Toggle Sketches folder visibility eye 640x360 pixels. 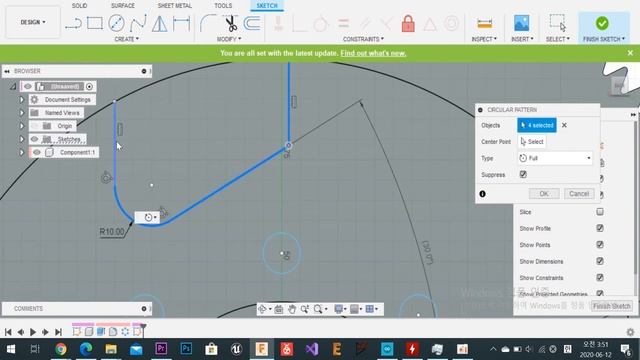click(x=35, y=139)
